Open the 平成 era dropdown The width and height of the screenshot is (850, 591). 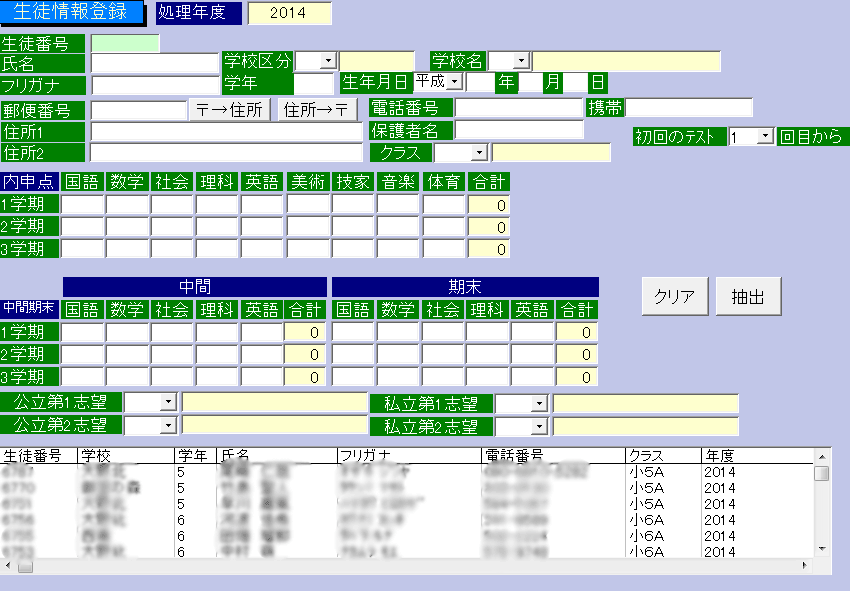[x=455, y=82]
